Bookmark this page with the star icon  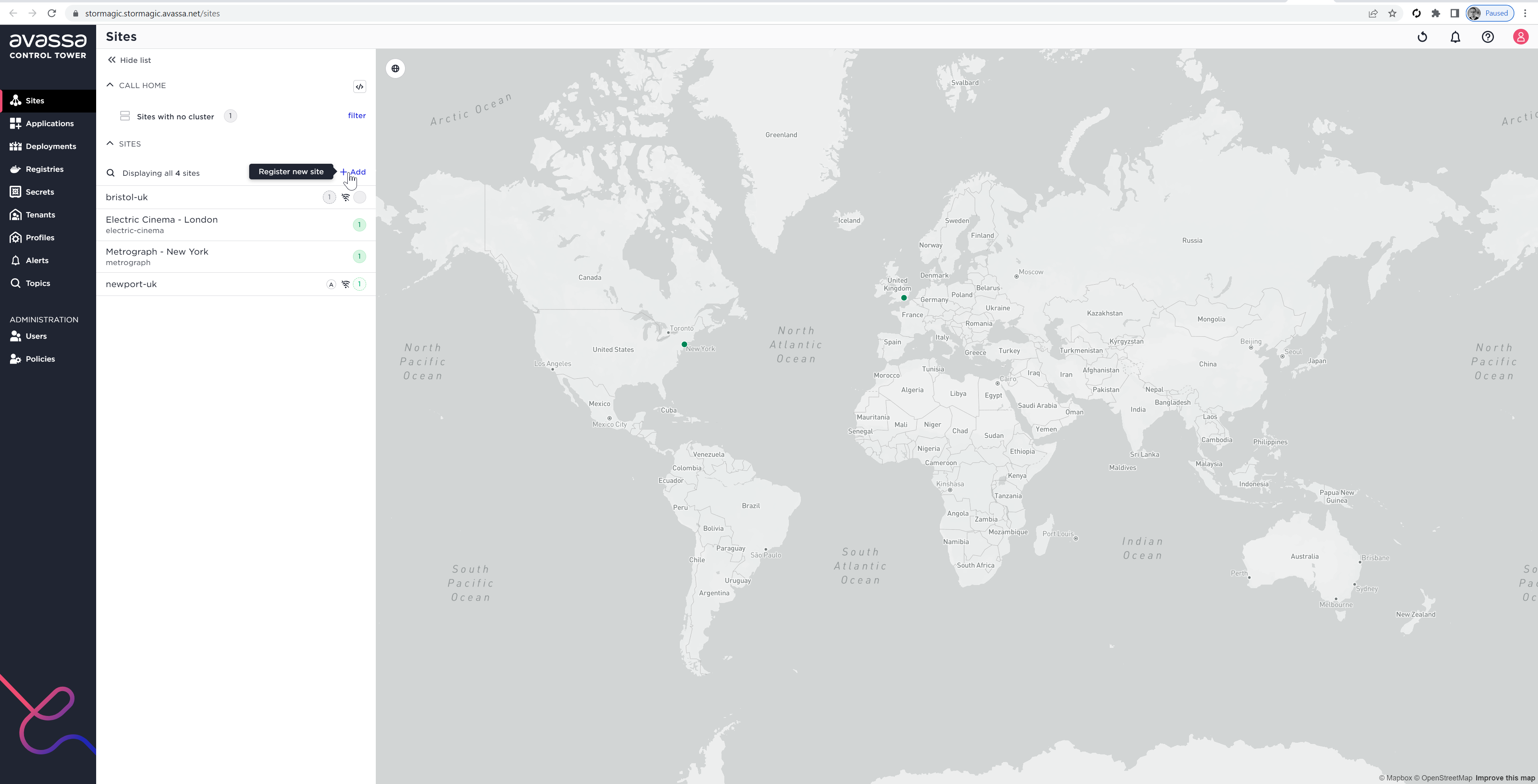point(1392,13)
